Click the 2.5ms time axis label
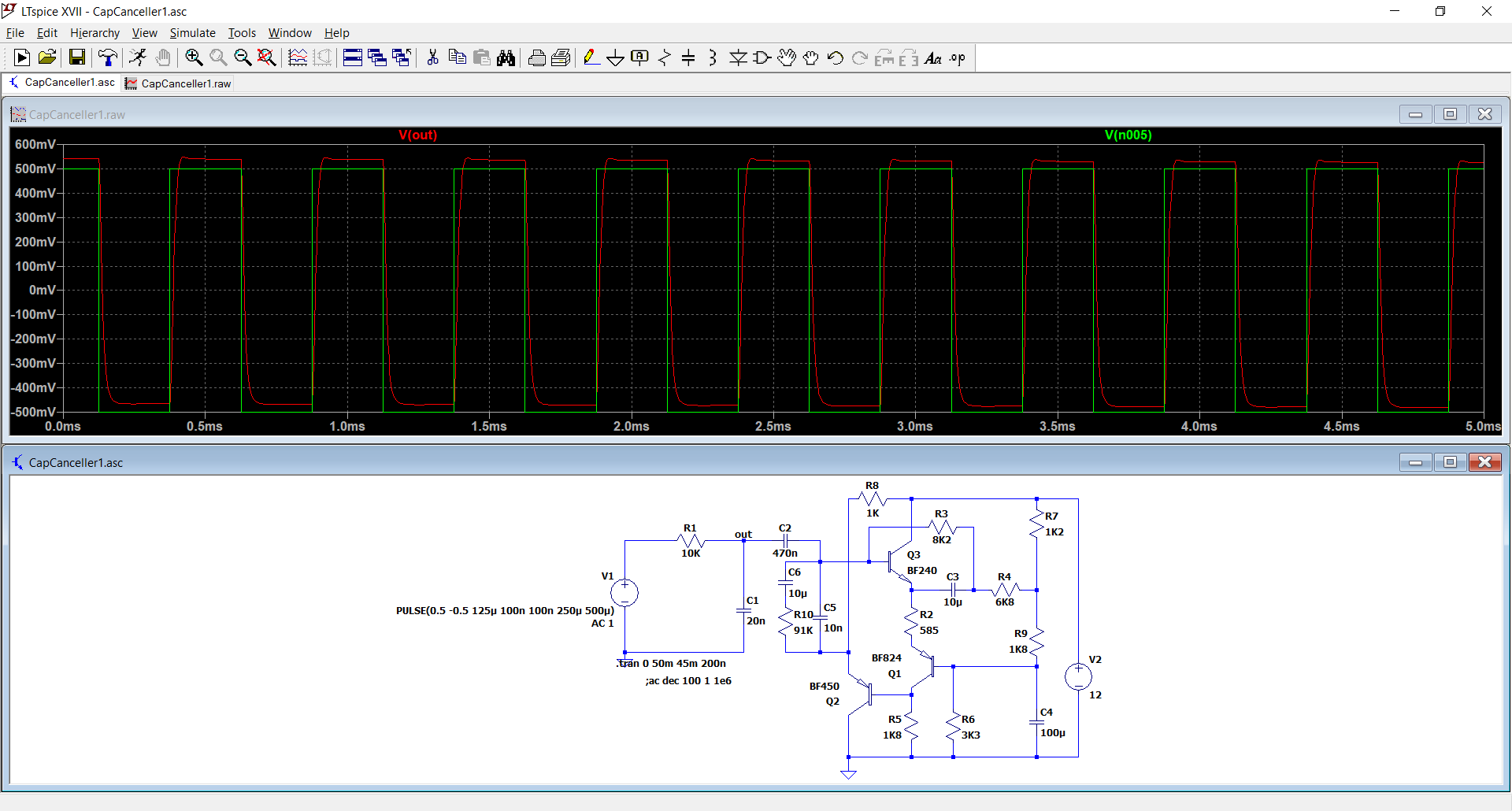Screen dimensions: 1512x811 pyautogui.click(x=773, y=426)
